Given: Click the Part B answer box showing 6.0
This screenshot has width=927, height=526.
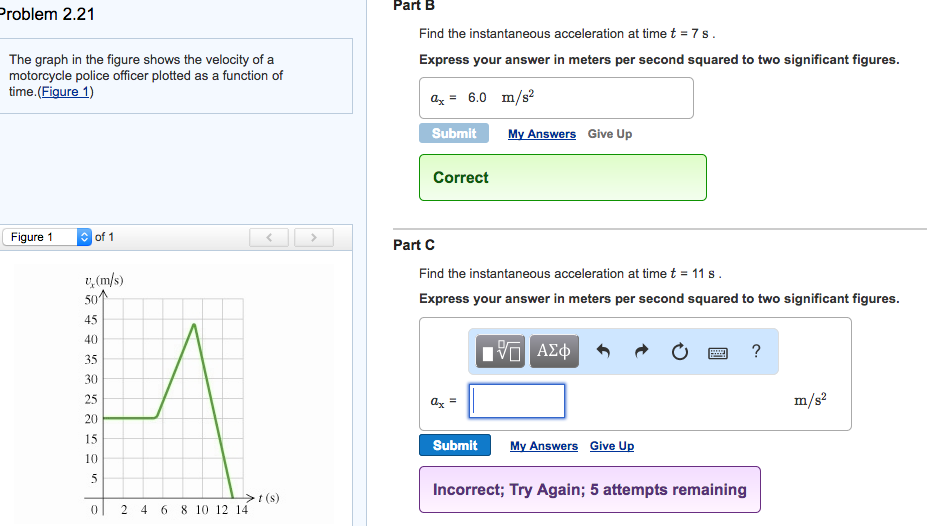Looking at the screenshot, I should pyautogui.click(x=556, y=98).
